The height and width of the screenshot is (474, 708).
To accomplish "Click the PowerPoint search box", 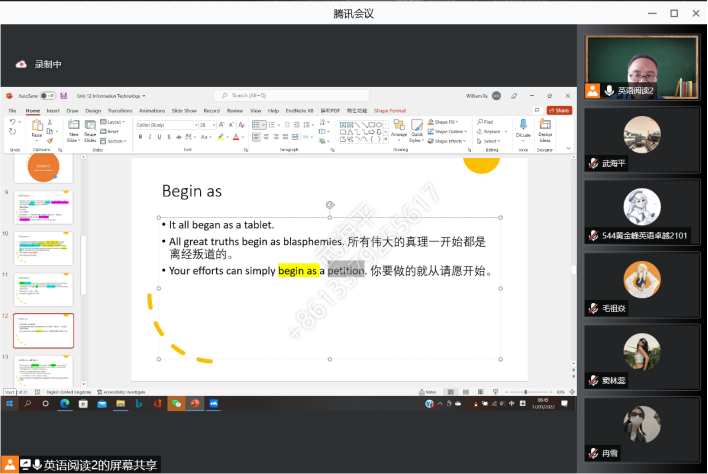I will pos(292,96).
